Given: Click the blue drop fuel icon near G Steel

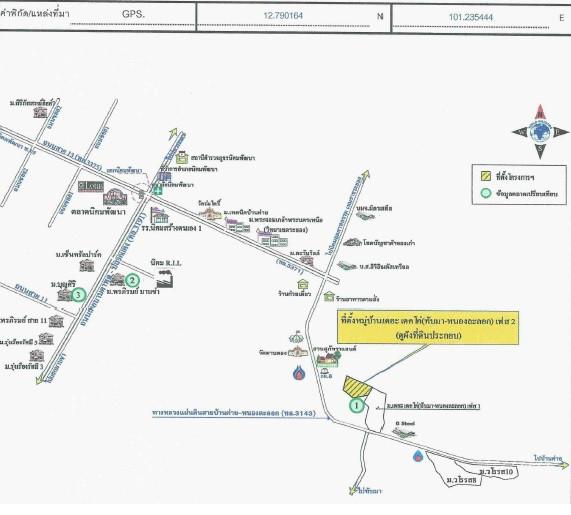Looking at the screenshot, I should [418, 455].
